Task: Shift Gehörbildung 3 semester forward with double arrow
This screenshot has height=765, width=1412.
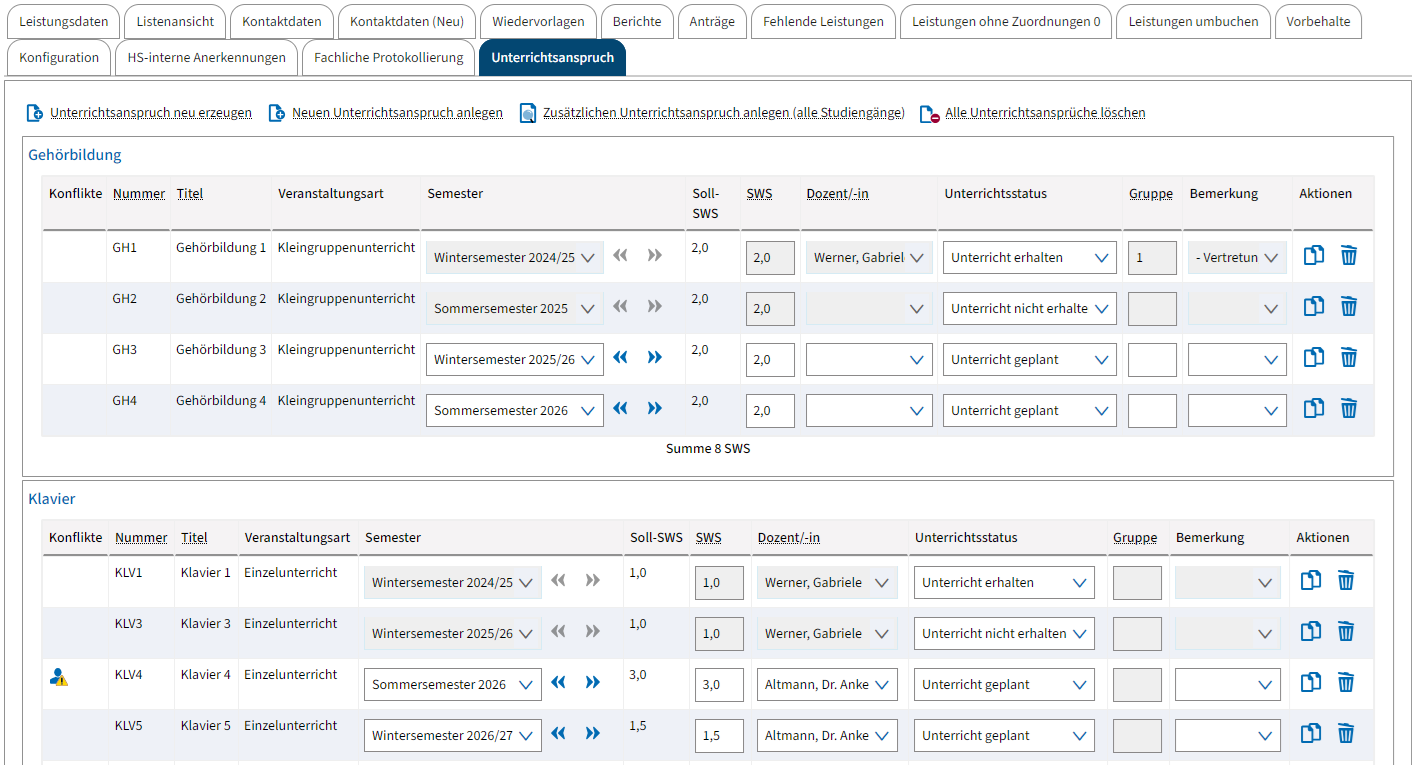Action: (654, 358)
